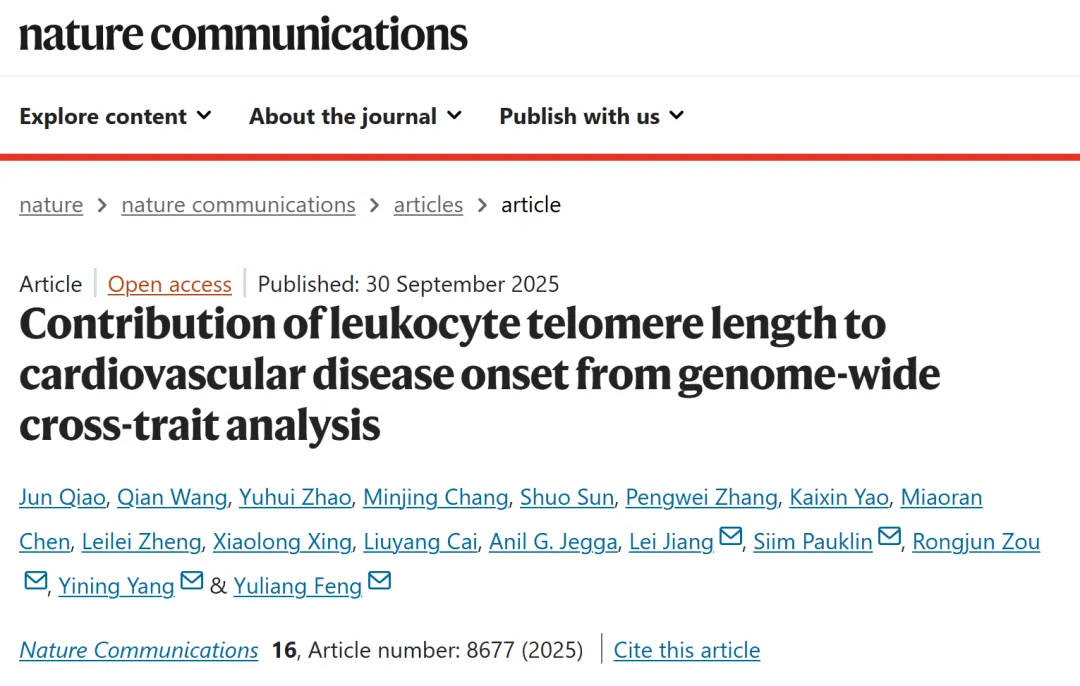This screenshot has height=686, width=1080.
Task: Navigate to articles breadcrumb
Action: (428, 205)
